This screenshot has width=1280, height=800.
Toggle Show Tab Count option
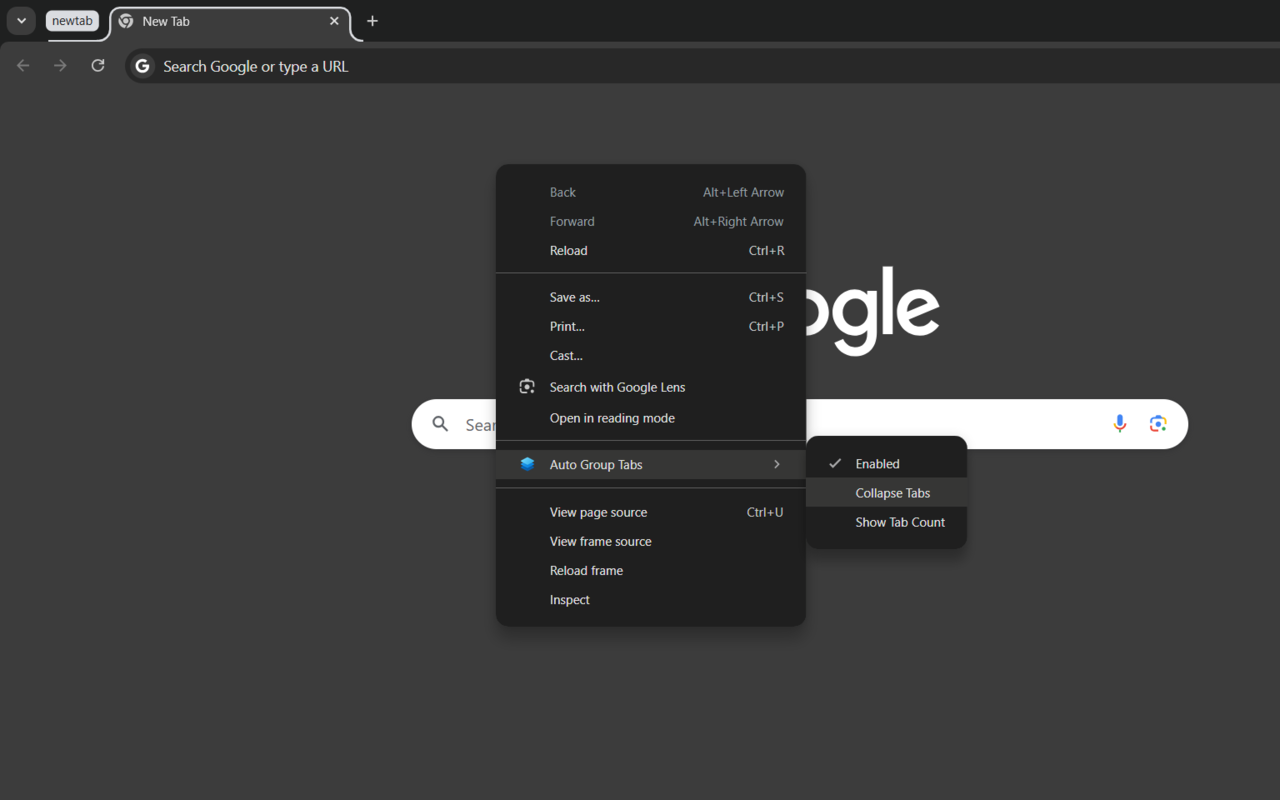point(887,522)
